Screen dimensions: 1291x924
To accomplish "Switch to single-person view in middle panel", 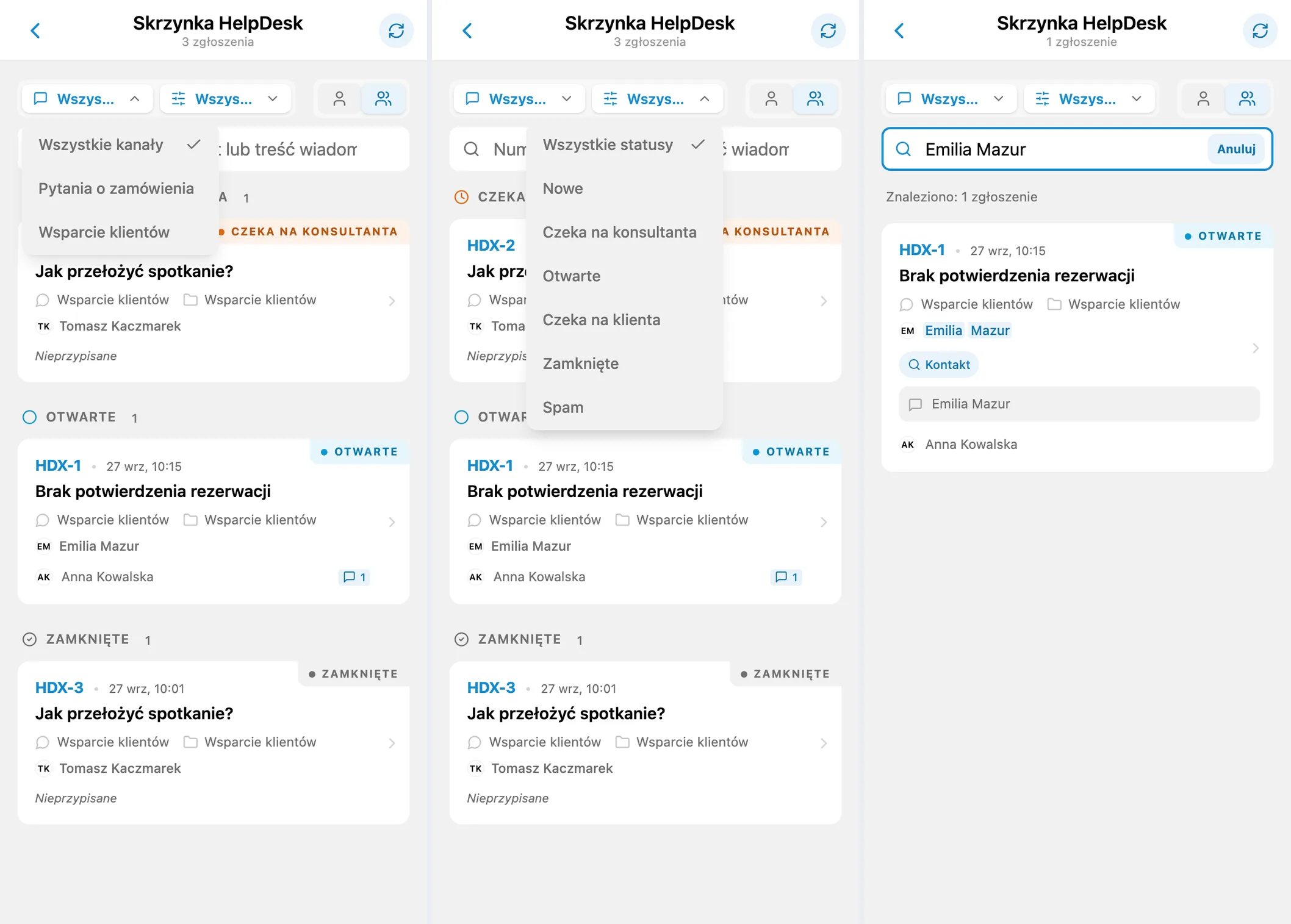I will pos(771,99).
